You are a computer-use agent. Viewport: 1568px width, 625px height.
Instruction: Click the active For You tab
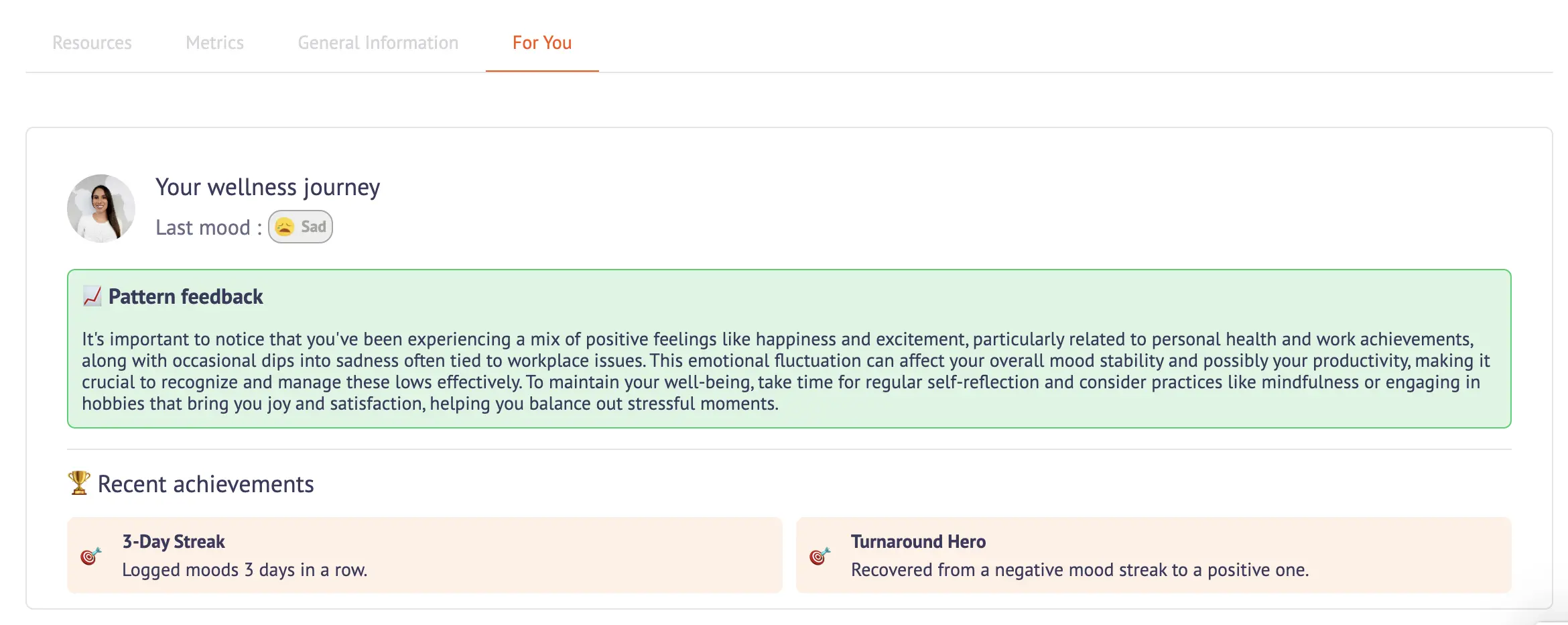pyautogui.click(x=541, y=43)
